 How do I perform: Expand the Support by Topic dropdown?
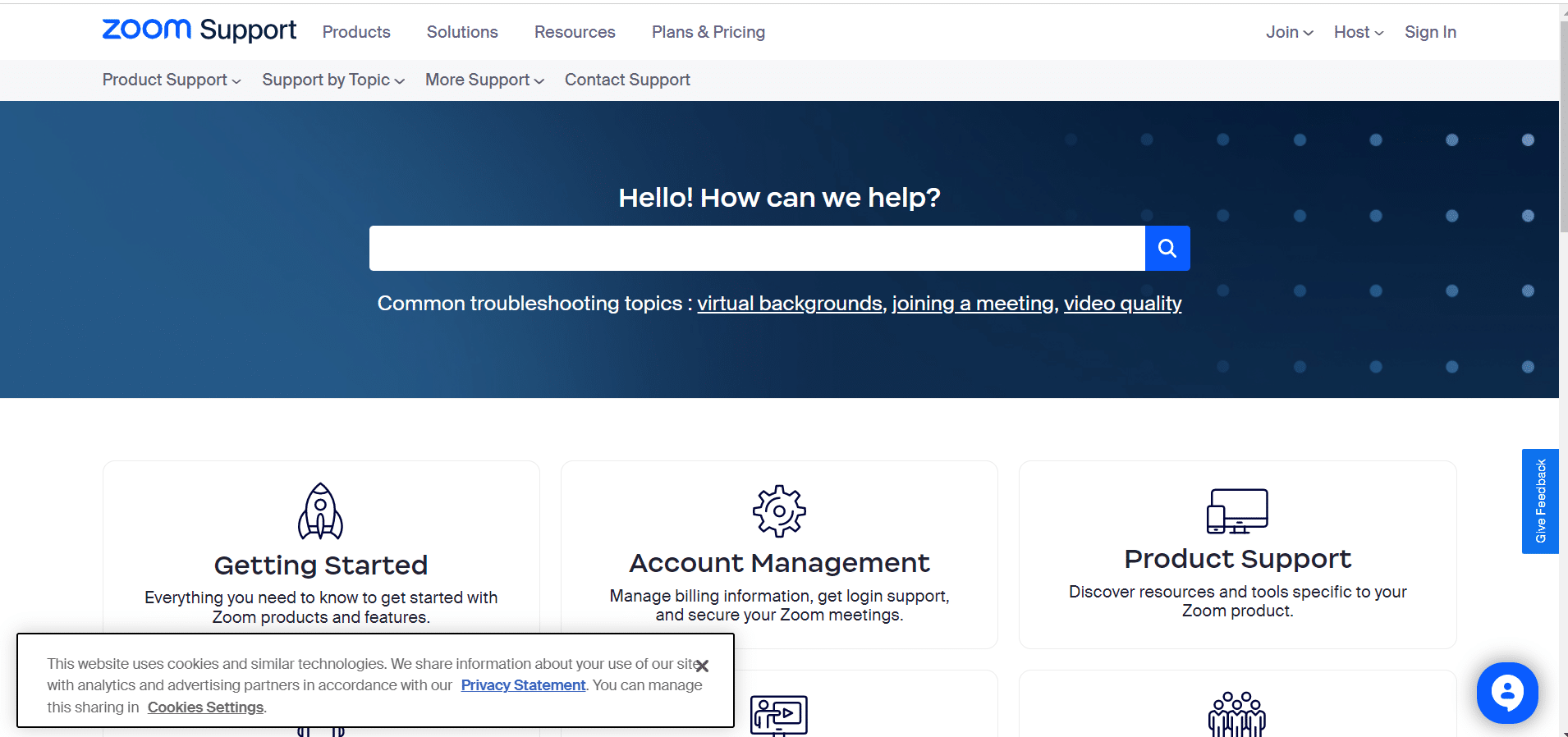[333, 80]
